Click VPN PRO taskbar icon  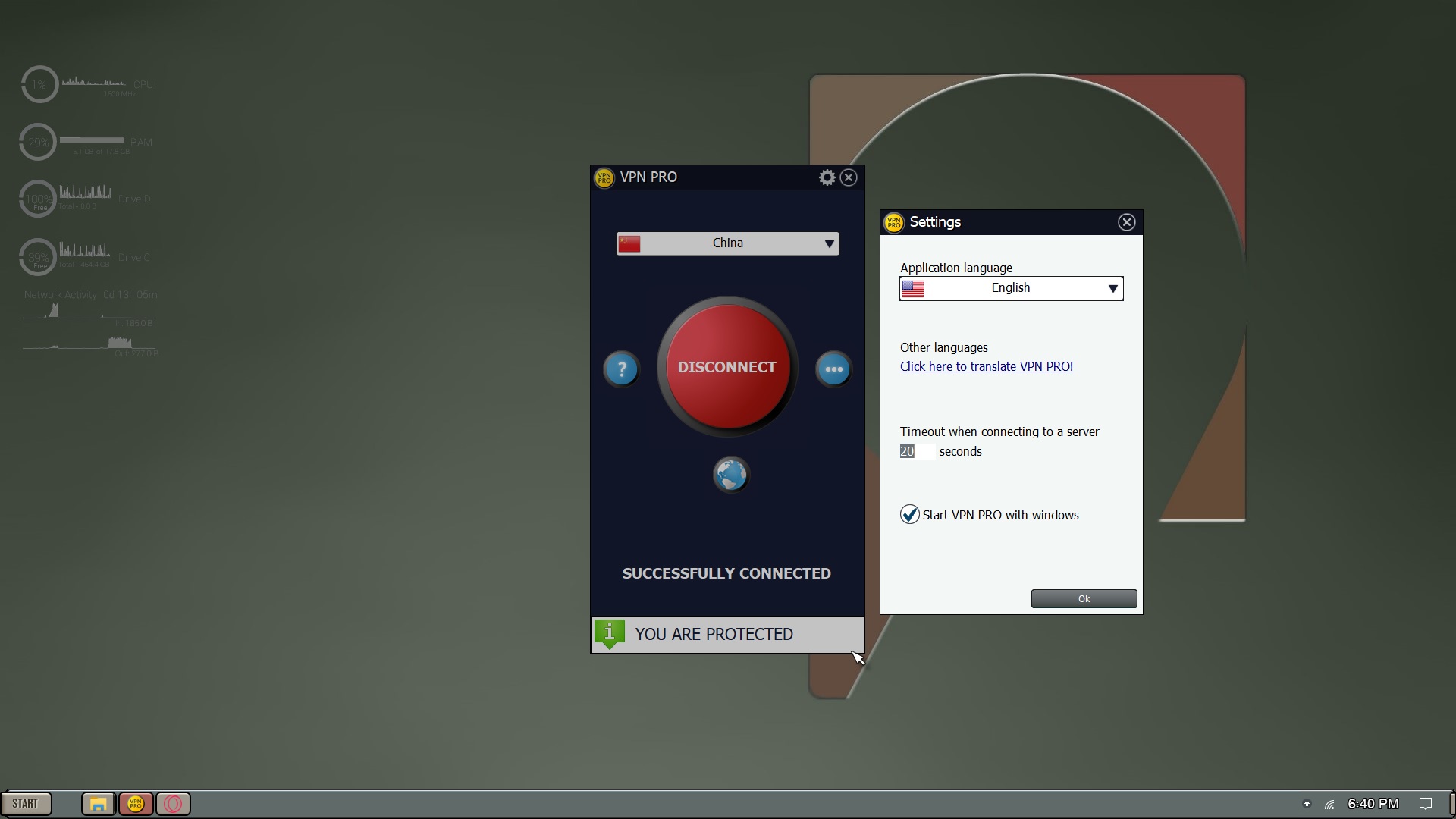pos(135,804)
